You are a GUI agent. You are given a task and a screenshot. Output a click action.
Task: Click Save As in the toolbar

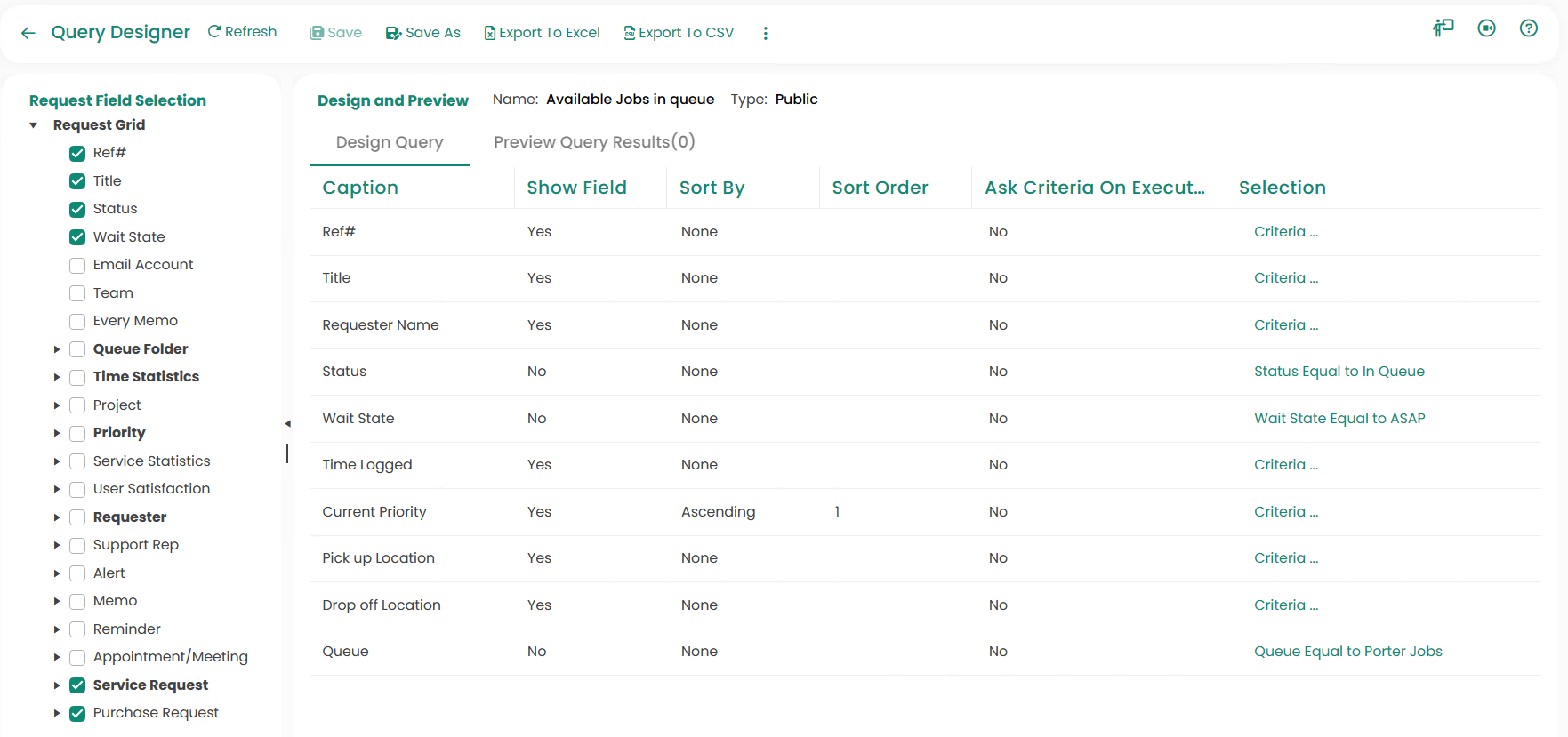pos(423,33)
